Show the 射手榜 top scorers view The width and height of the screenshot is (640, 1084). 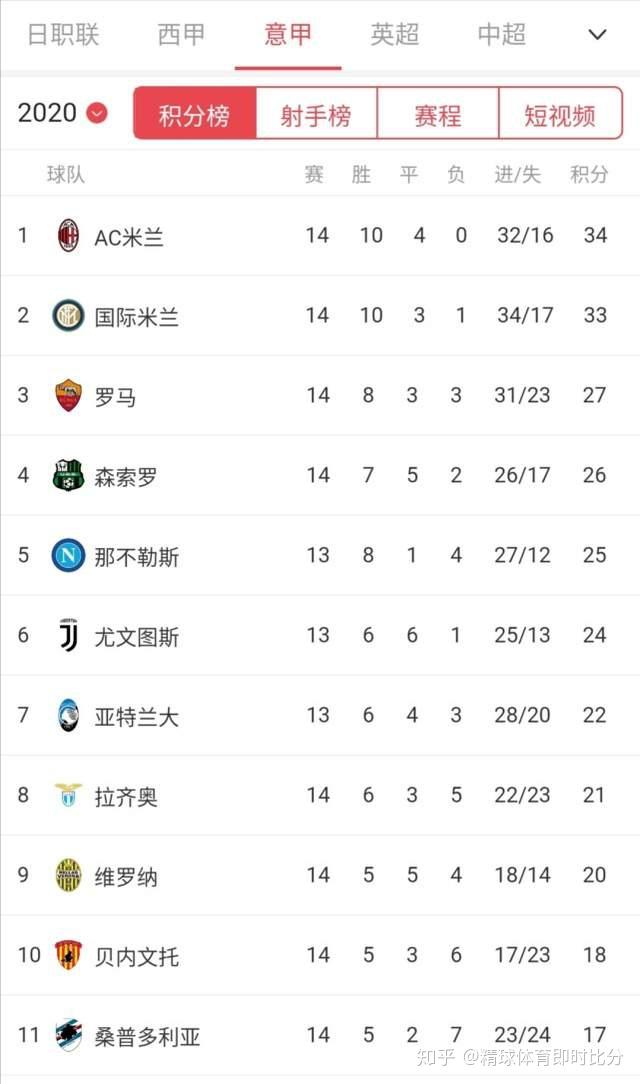click(x=316, y=115)
